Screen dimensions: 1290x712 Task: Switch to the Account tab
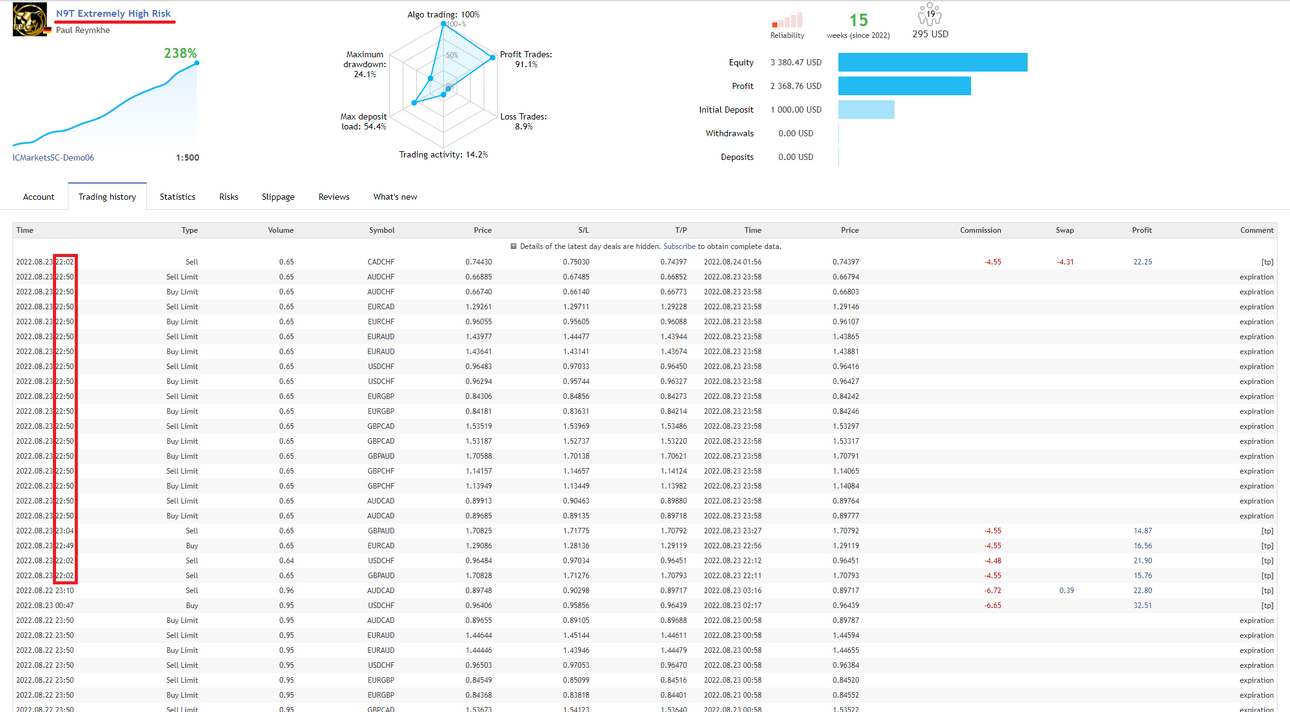click(39, 197)
